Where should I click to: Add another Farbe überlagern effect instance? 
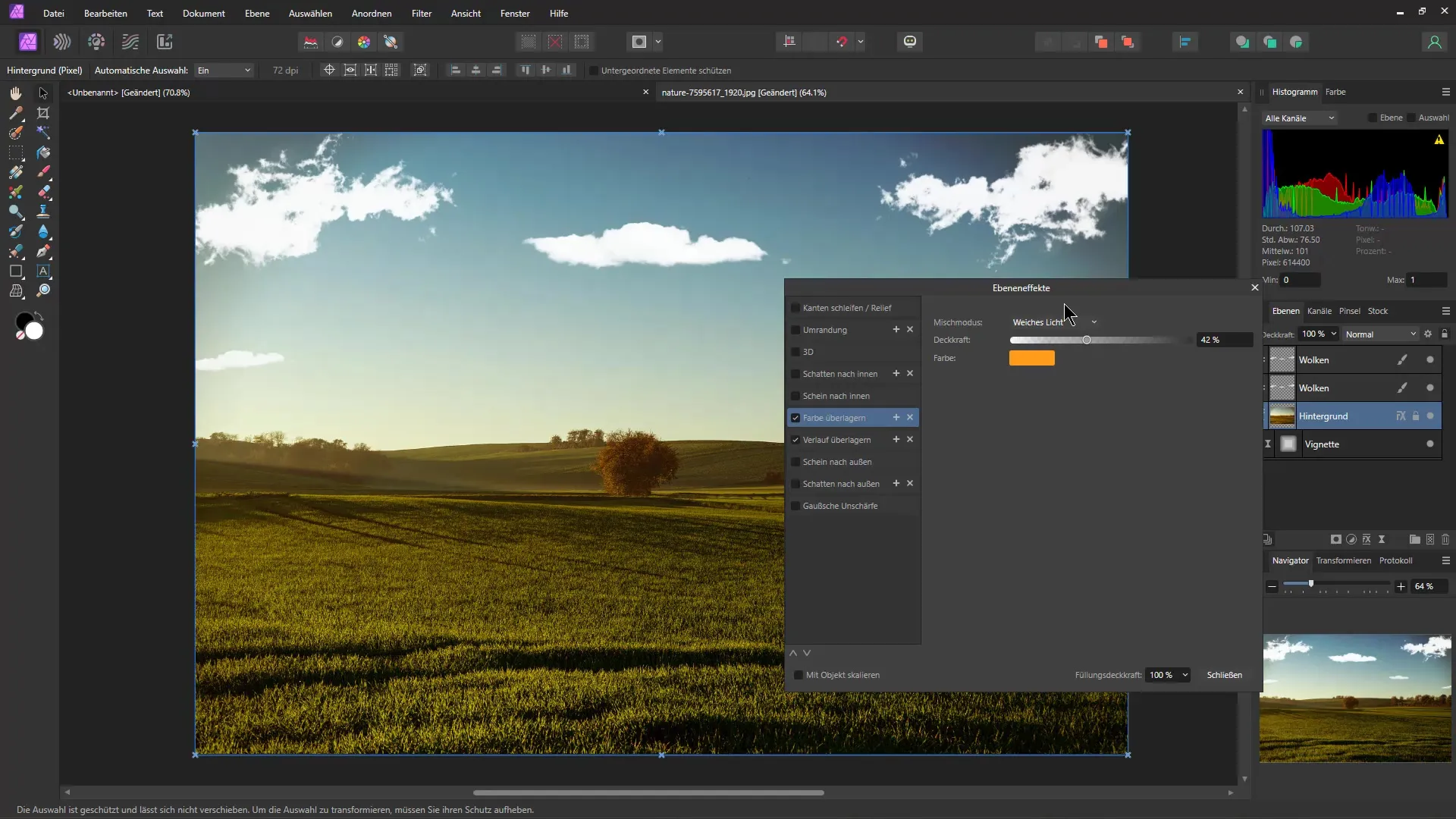896,417
